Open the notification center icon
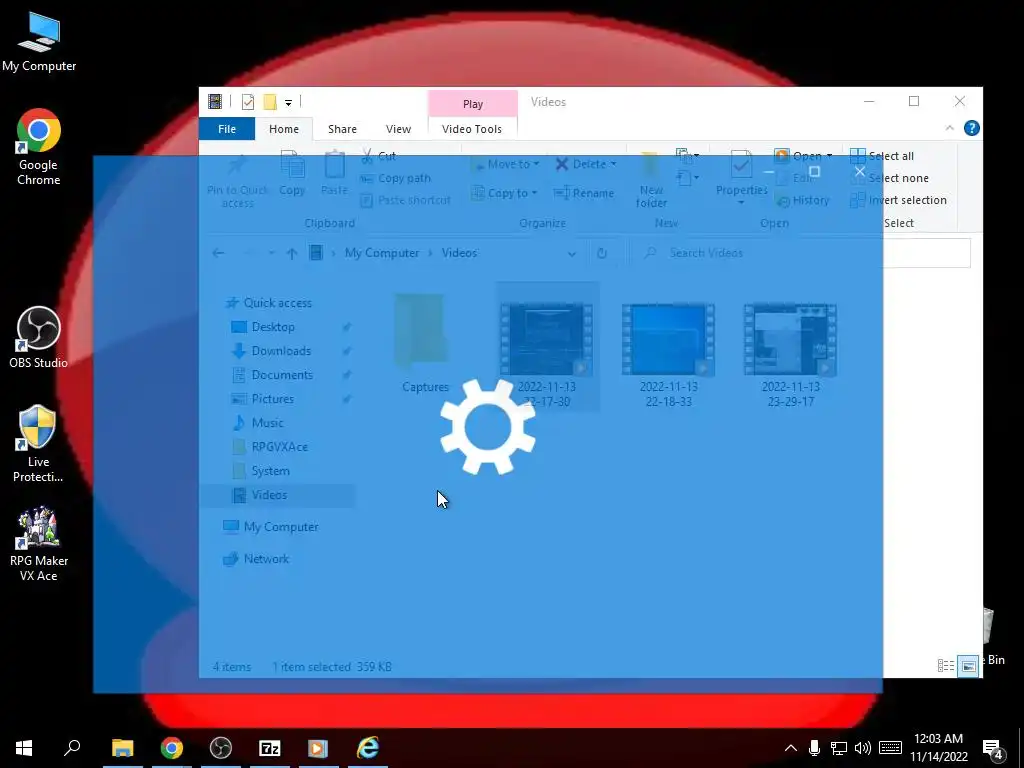Screen dimensions: 1024x768 coord(993,749)
